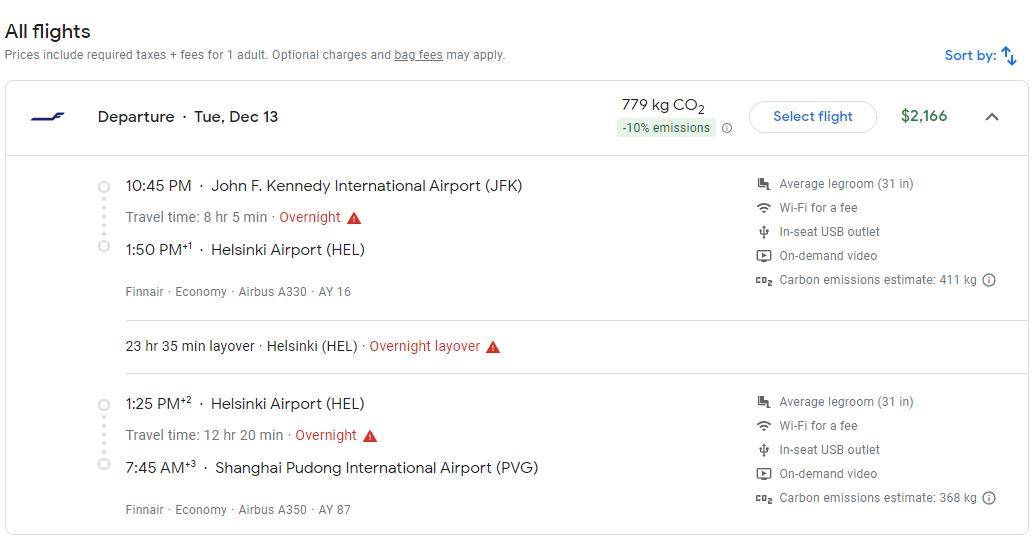Click the emissions info icon beside -10% emissions
Screen dimensions: 1034x544
[727, 128]
